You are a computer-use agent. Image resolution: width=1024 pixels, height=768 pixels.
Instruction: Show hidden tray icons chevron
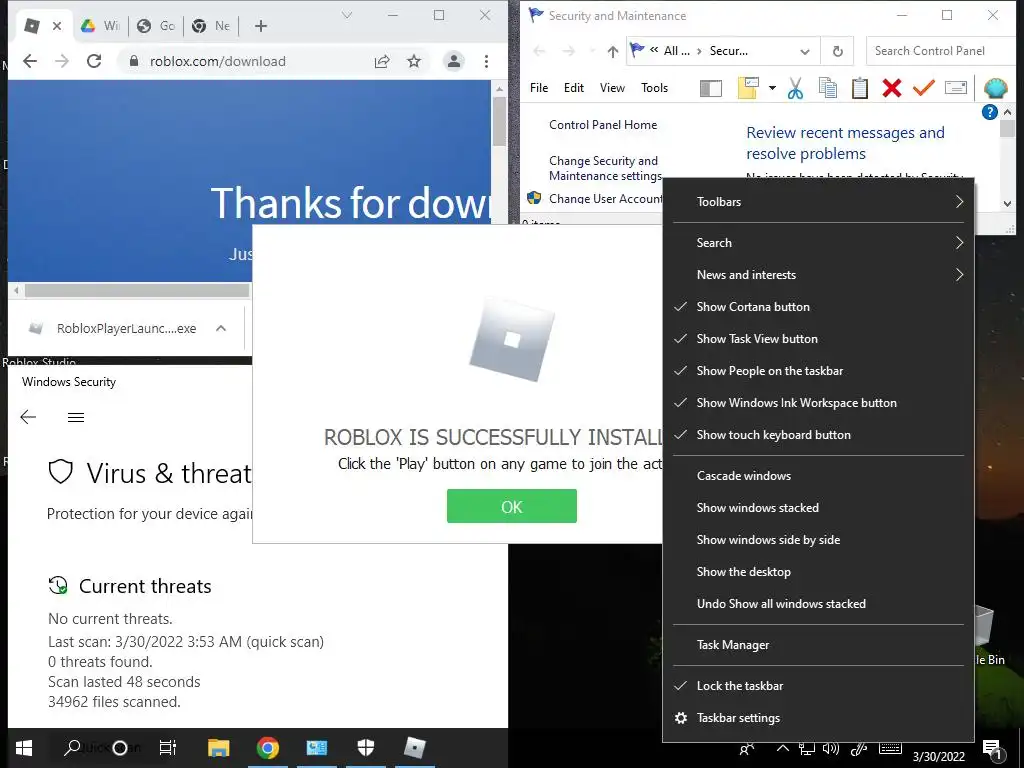pyautogui.click(x=782, y=748)
